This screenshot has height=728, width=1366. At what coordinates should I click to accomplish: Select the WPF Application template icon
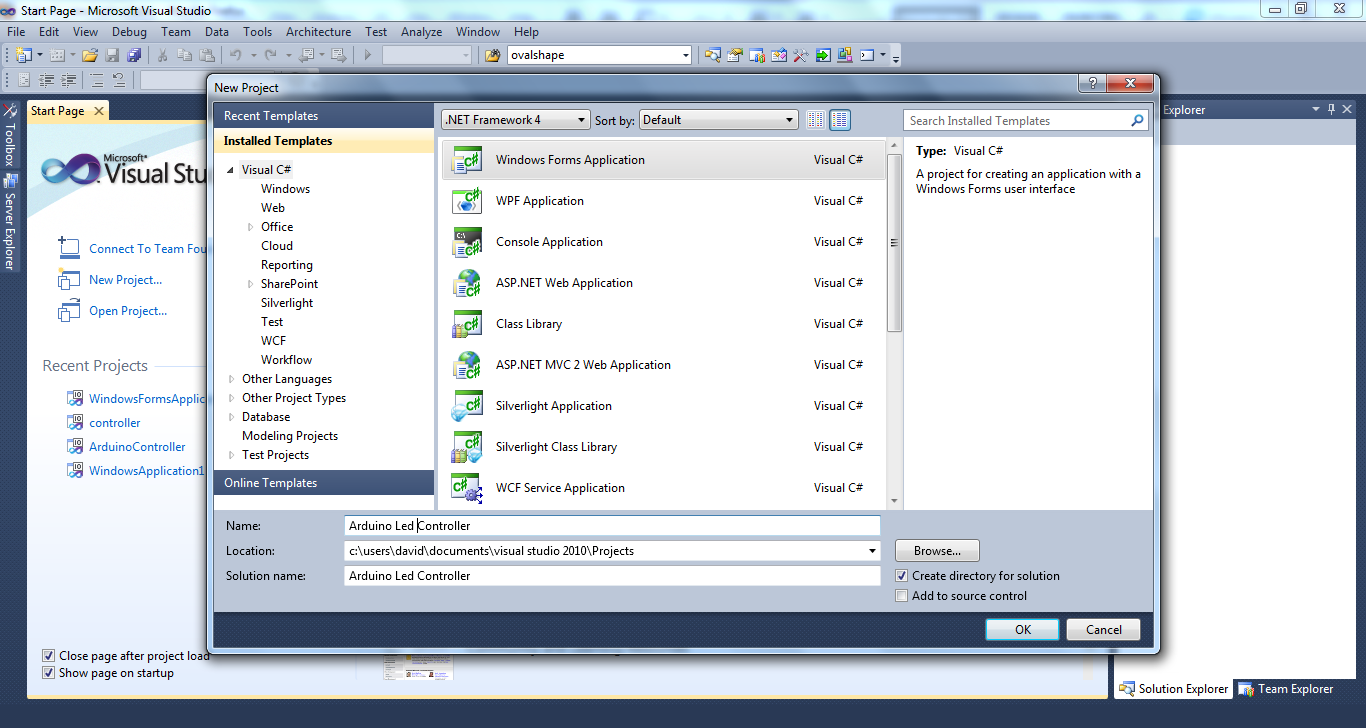(467, 201)
